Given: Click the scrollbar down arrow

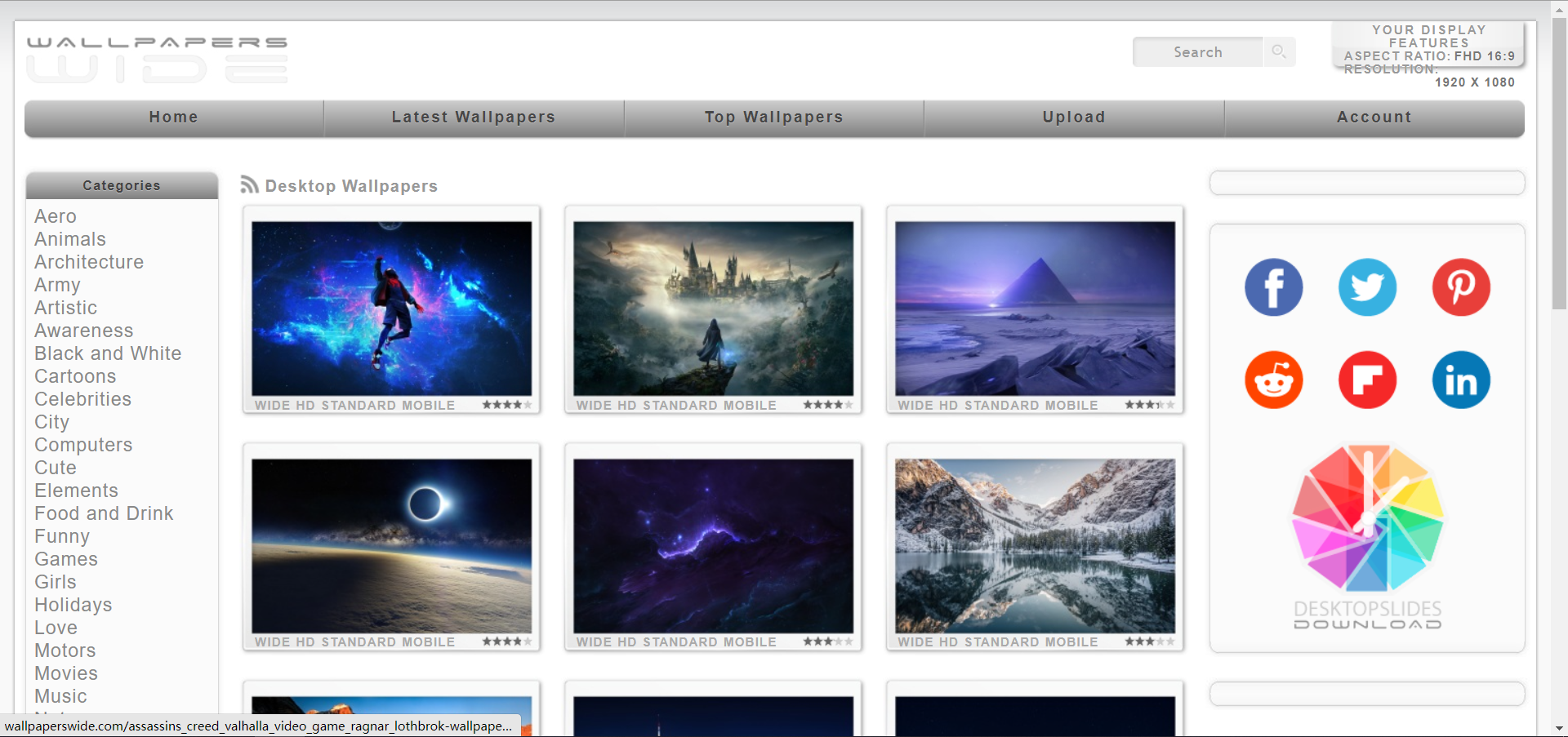Looking at the screenshot, I should [x=1559, y=728].
